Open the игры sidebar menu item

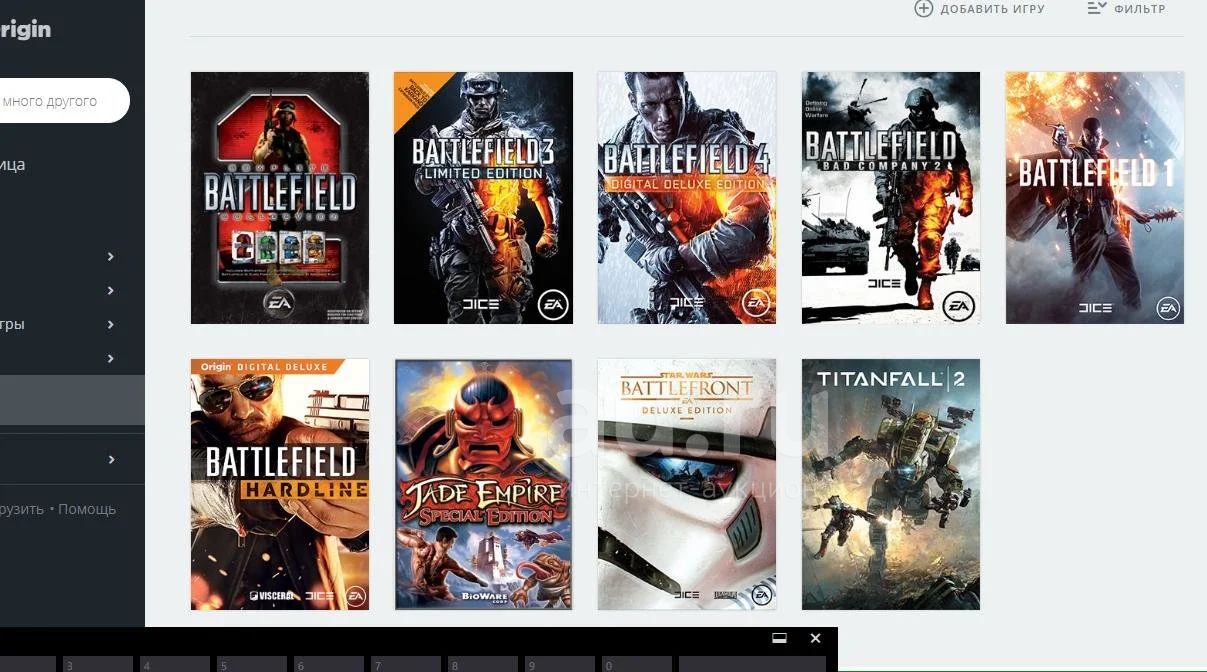(x=12, y=324)
